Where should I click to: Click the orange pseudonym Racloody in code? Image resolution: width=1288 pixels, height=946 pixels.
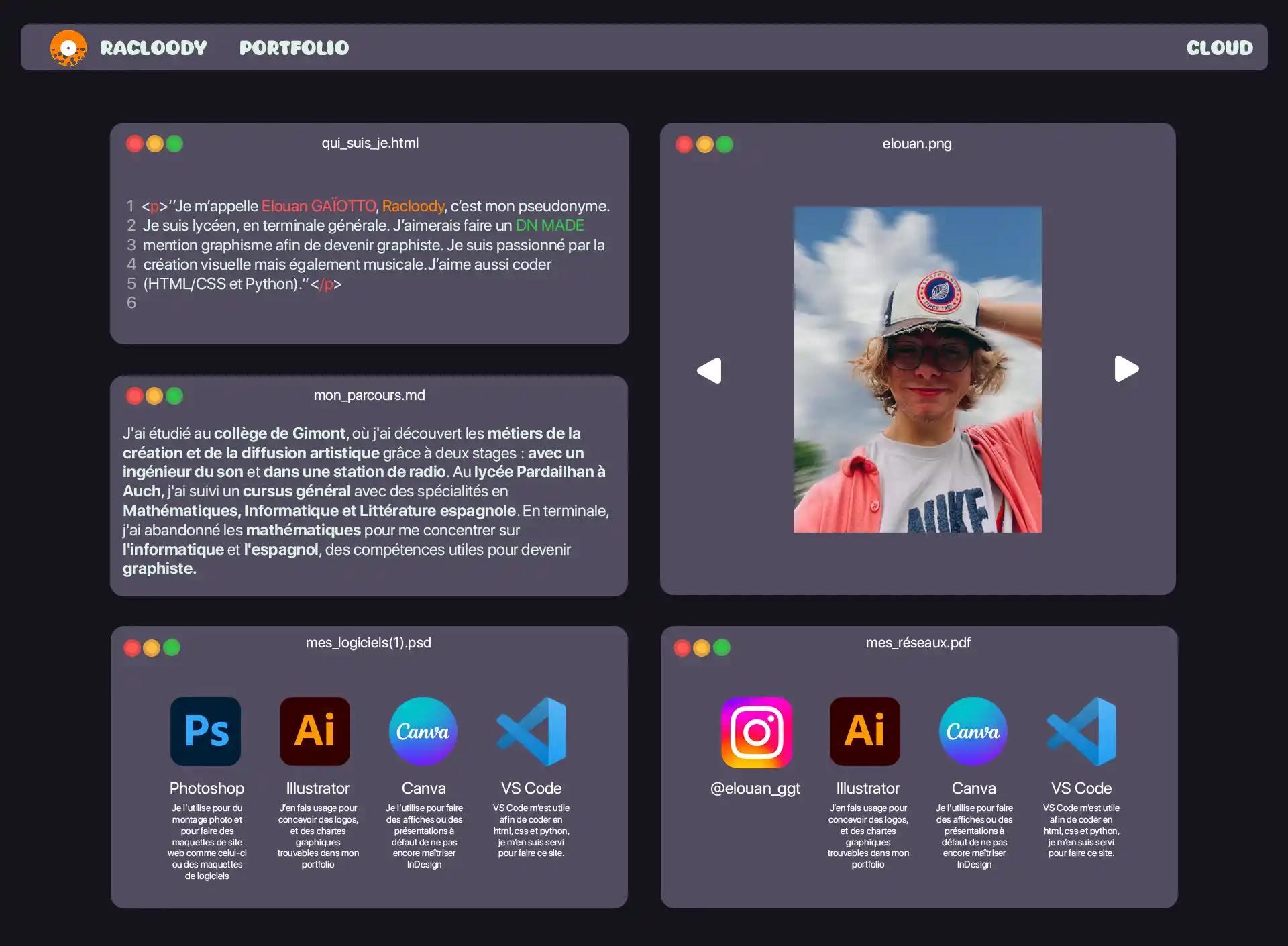(x=413, y=206)
